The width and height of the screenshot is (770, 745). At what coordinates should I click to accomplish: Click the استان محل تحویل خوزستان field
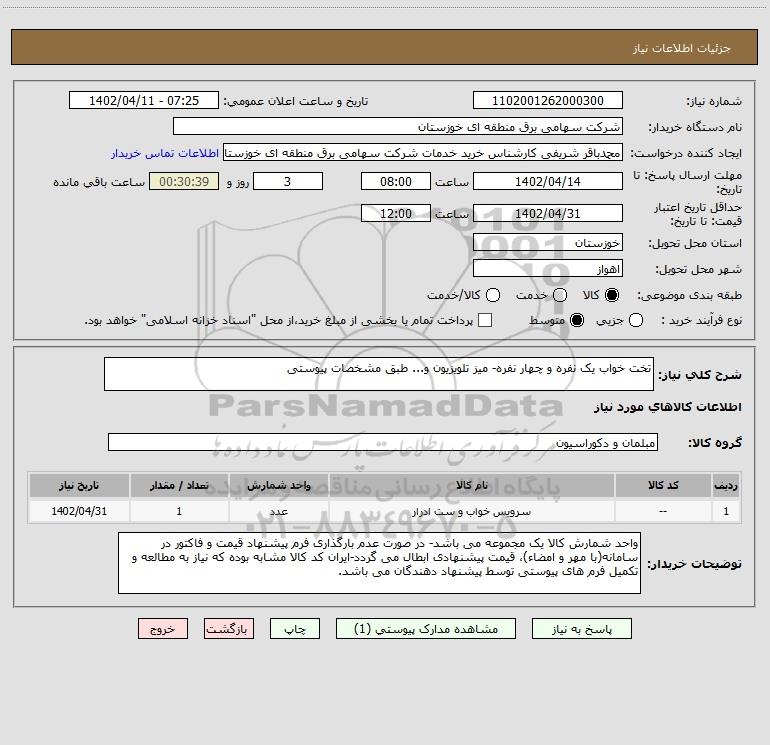point(548,243)
